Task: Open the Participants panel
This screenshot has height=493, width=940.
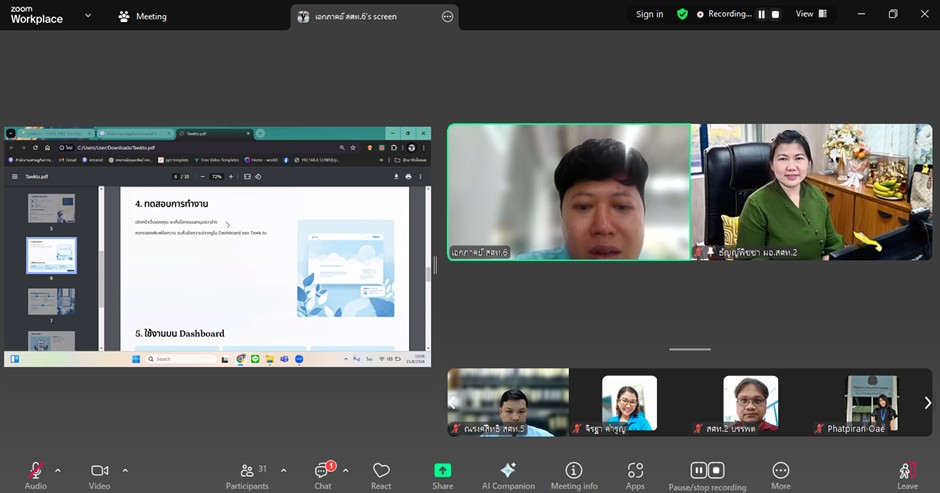Action: point(247,475)
